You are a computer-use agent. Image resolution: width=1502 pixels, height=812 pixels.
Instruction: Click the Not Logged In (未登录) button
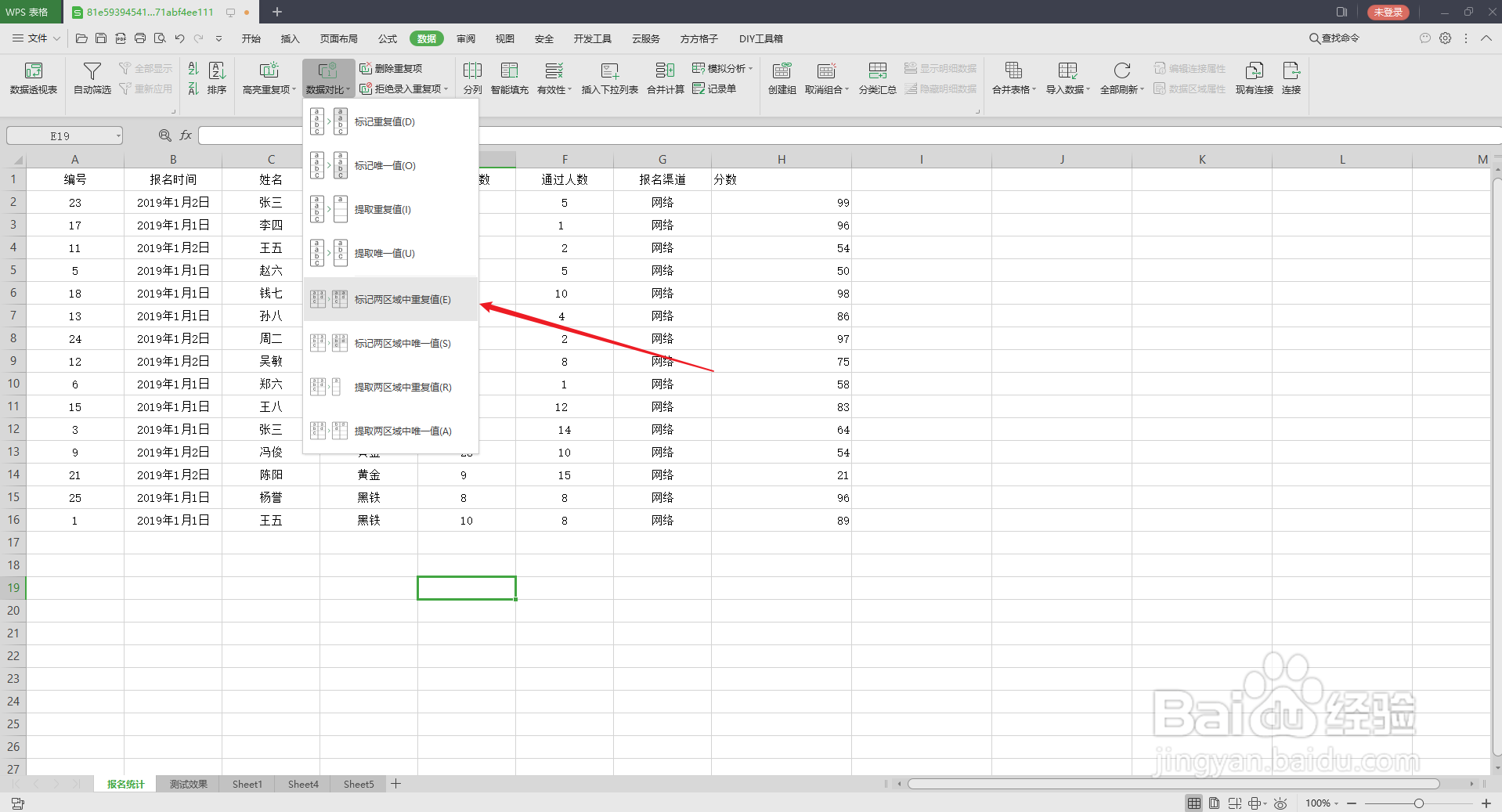pos(1388,13)
